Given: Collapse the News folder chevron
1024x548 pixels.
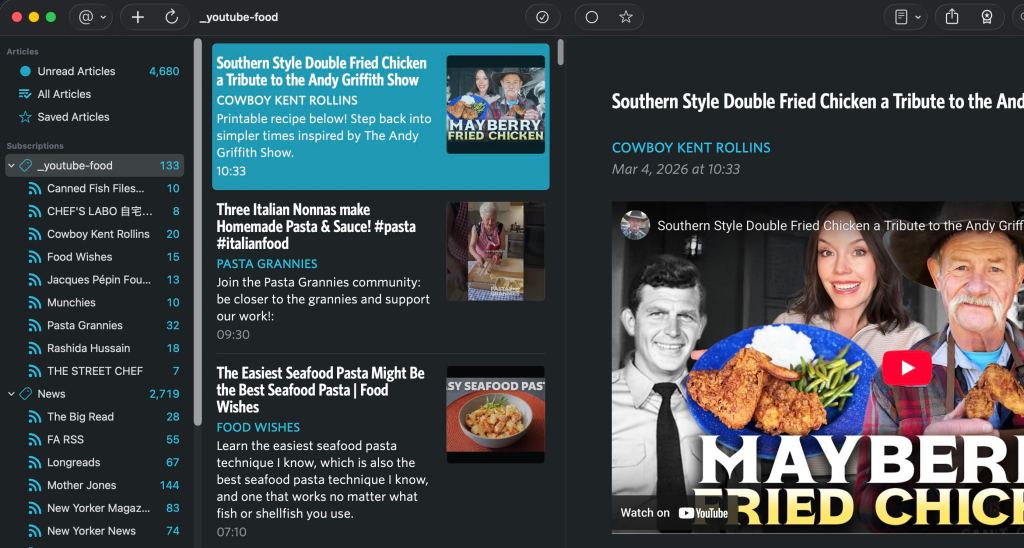Looking at the screenshot, I should coord(11,394).
